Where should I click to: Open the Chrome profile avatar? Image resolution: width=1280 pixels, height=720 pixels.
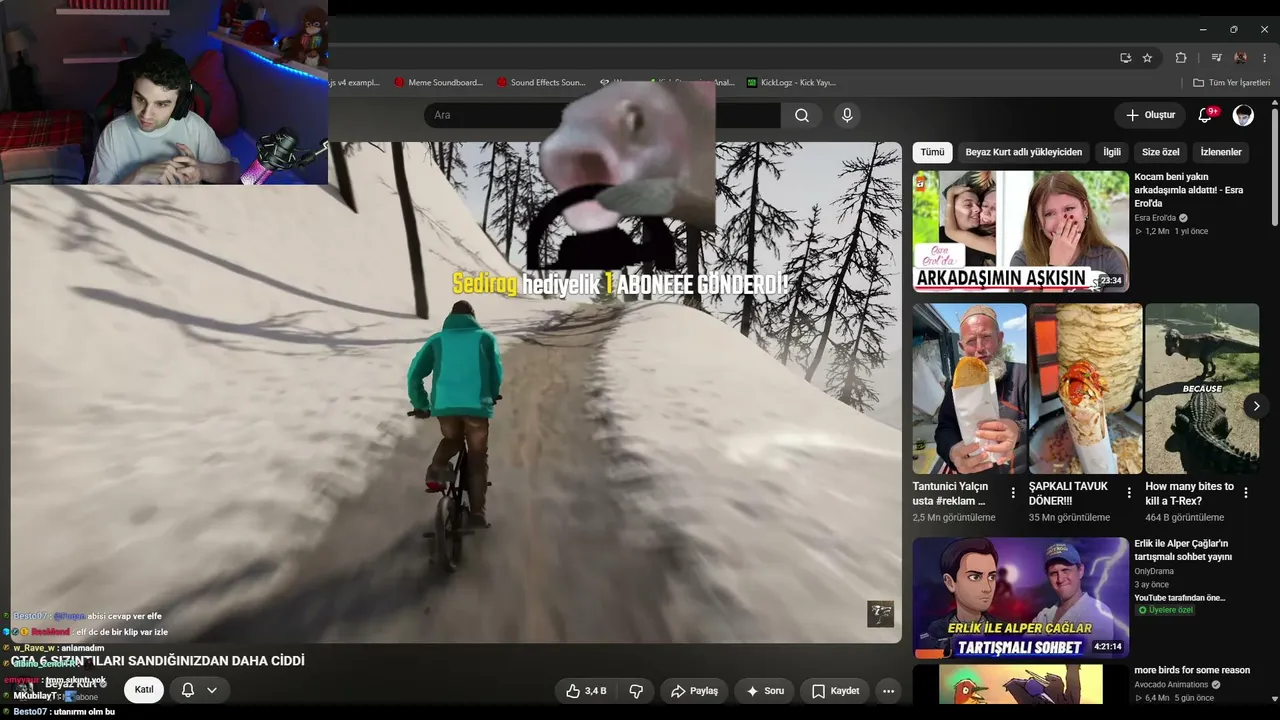[x=1241, y=58]
